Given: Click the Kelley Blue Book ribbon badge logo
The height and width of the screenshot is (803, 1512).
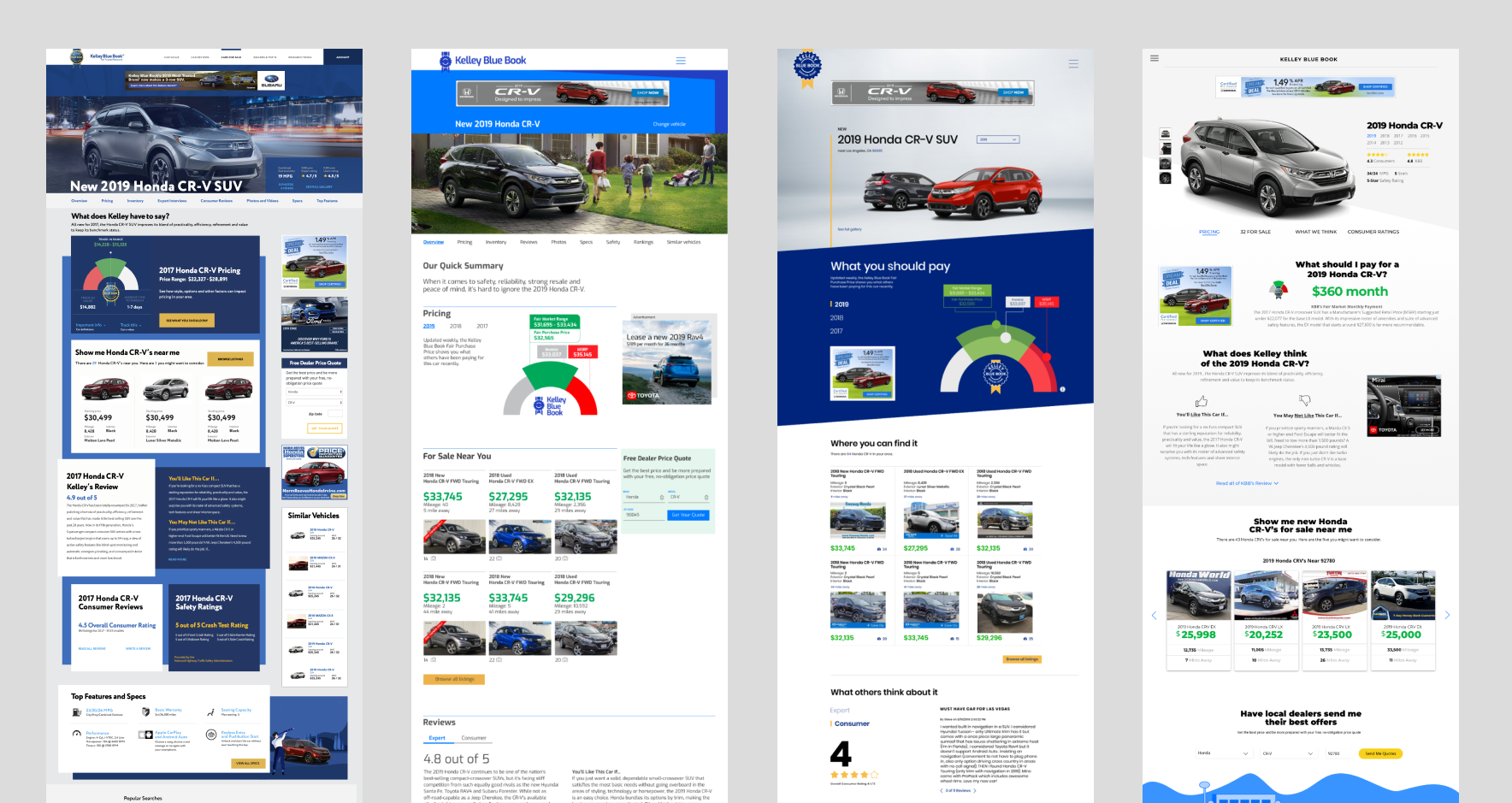Looking at the screenshot, I should pyautogui.click(x=806, y=68).
